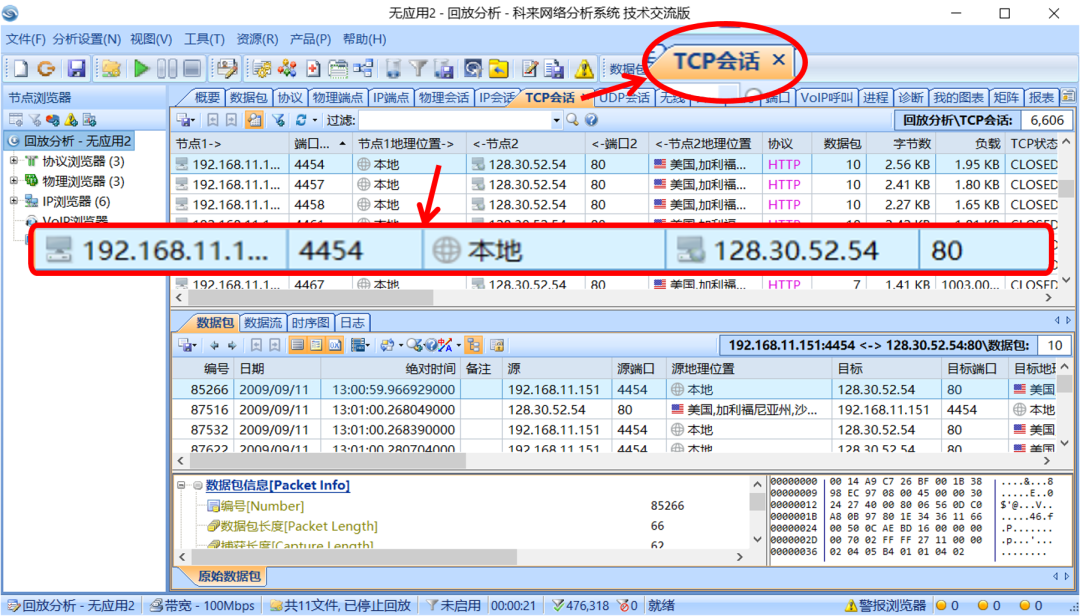Toggle the packet decode view button

point(316,345)
